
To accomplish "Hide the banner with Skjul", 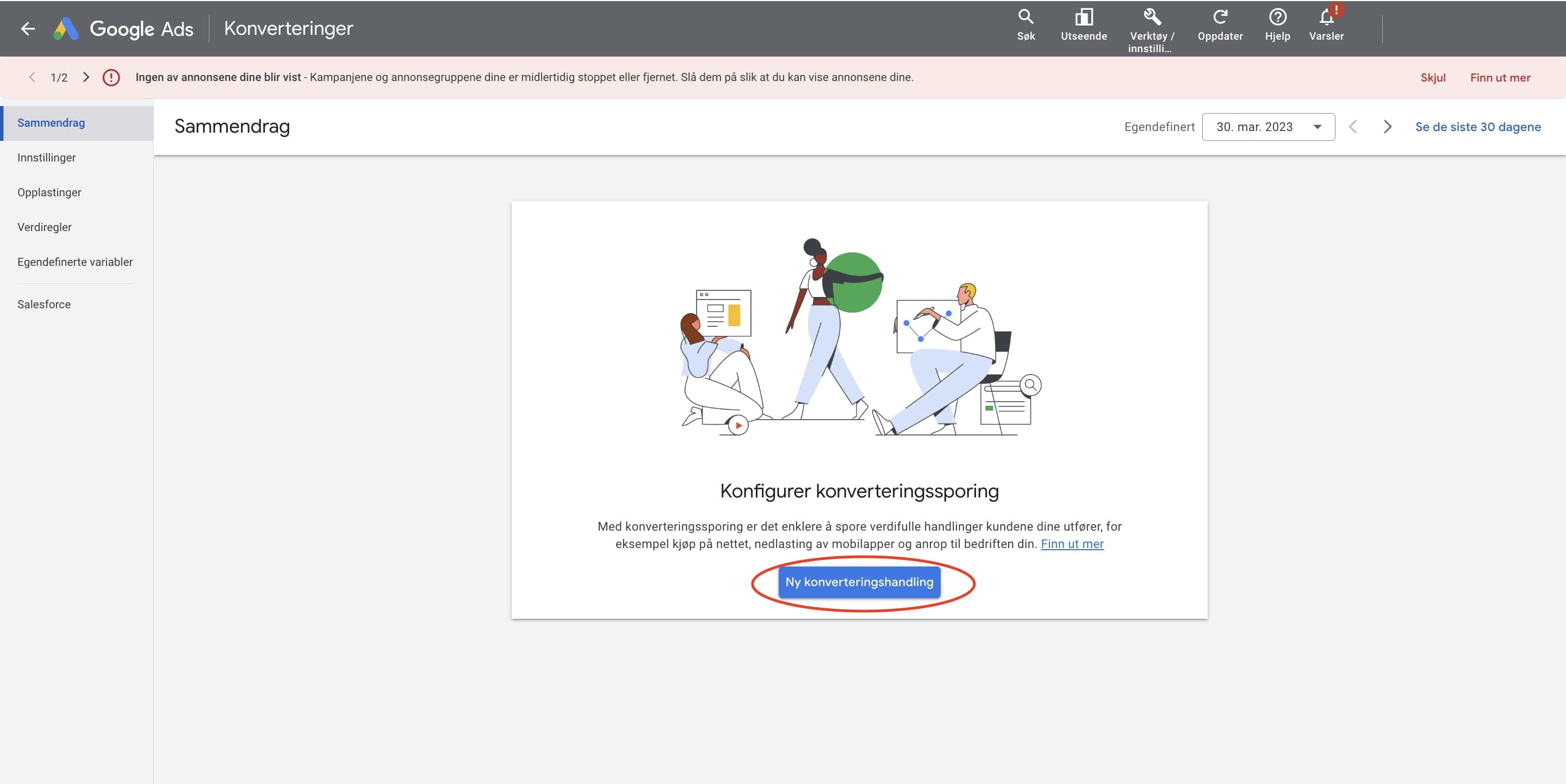I will [1432, 78].
